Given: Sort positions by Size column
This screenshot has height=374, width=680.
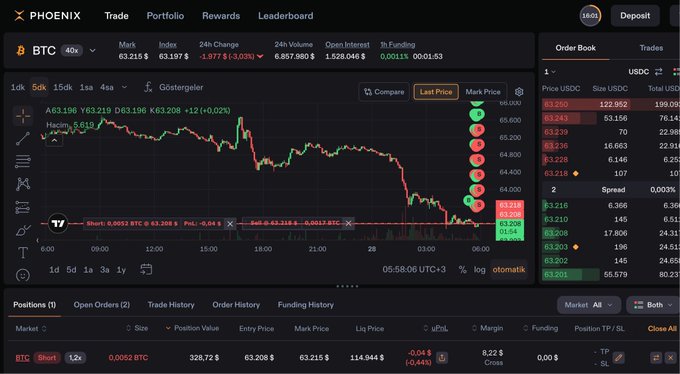Looking at the screenshot, I should point(137,328).
